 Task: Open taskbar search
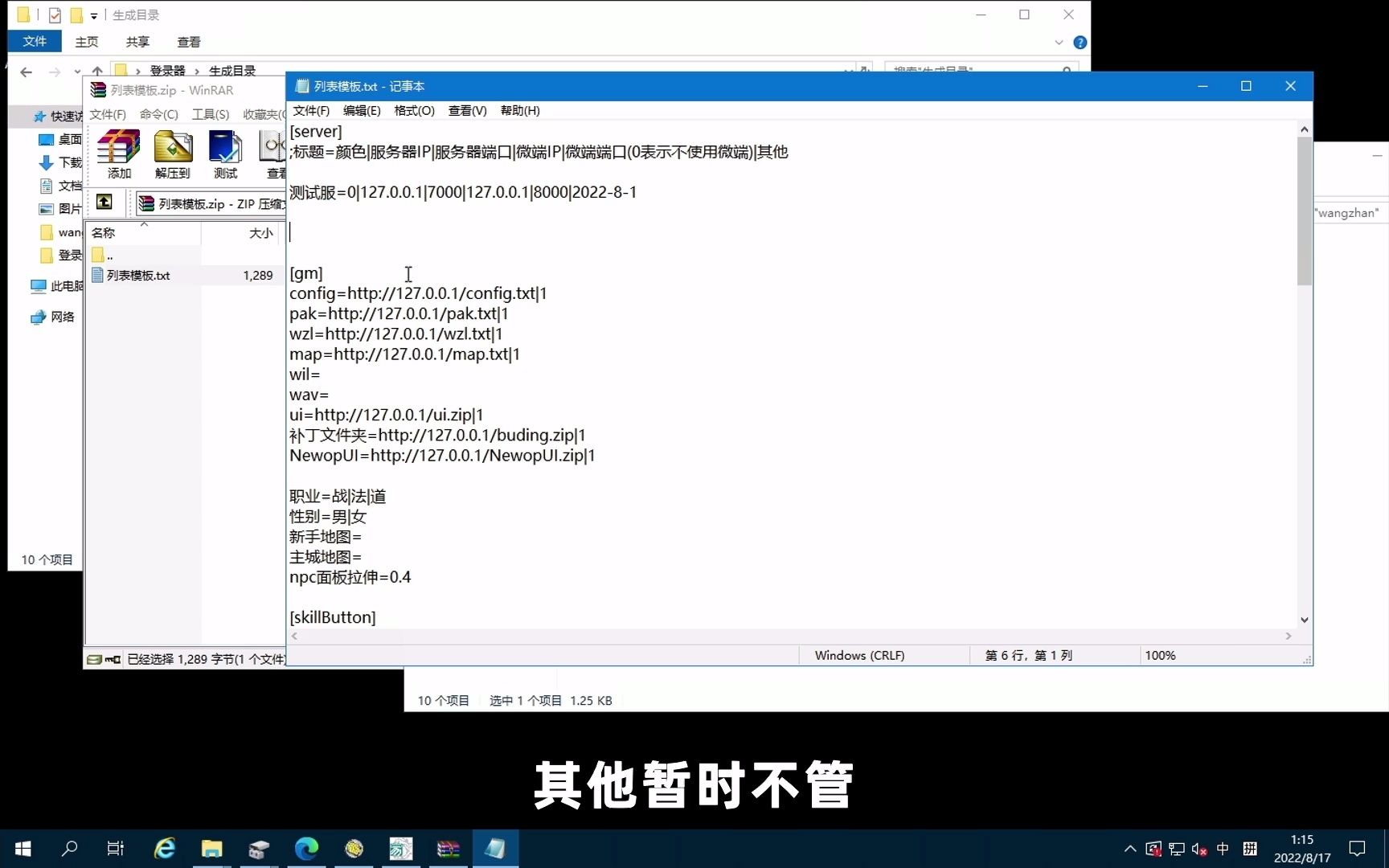tap(70, 849)
